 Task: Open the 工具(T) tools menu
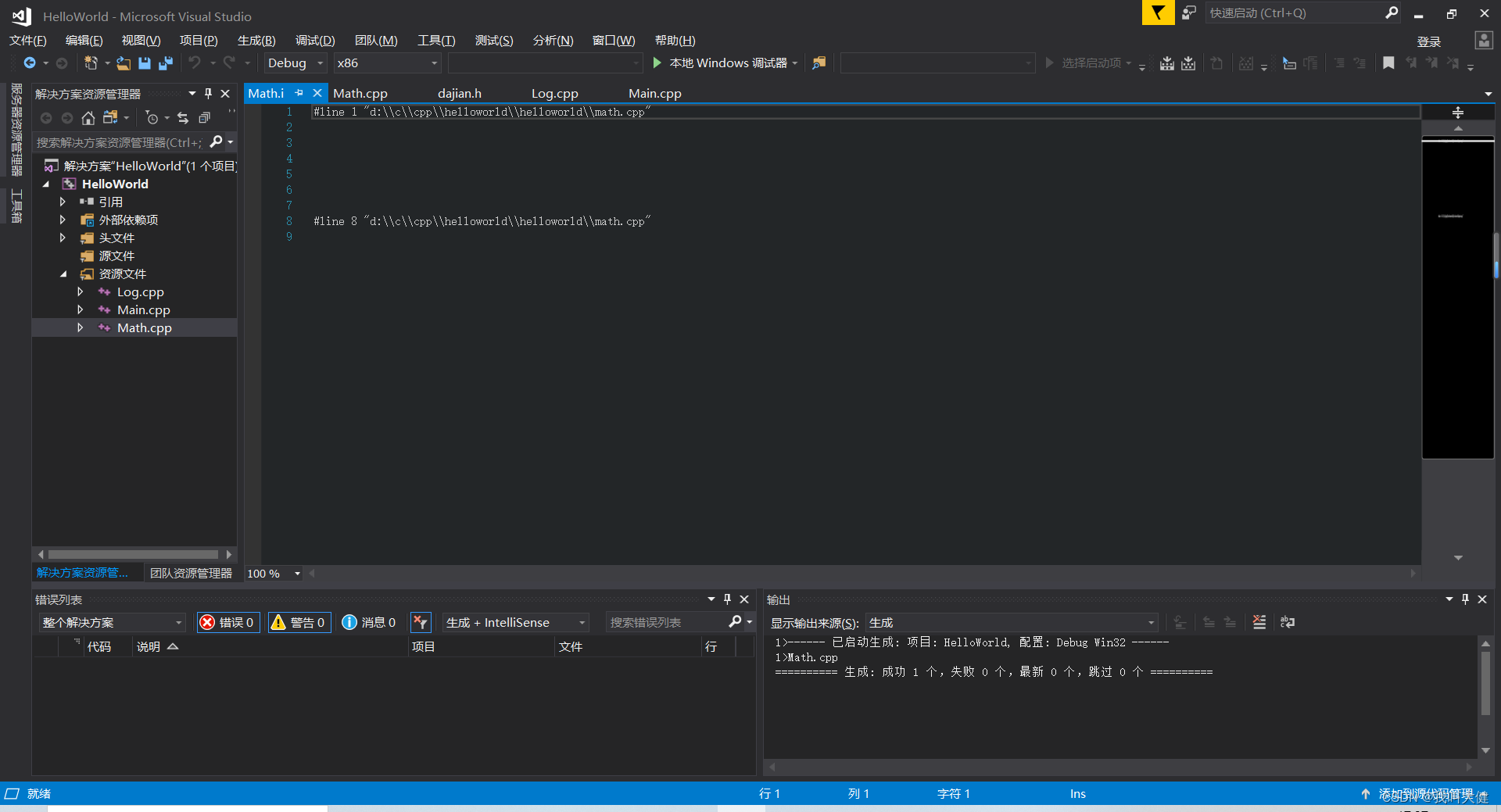pos(436,41)
